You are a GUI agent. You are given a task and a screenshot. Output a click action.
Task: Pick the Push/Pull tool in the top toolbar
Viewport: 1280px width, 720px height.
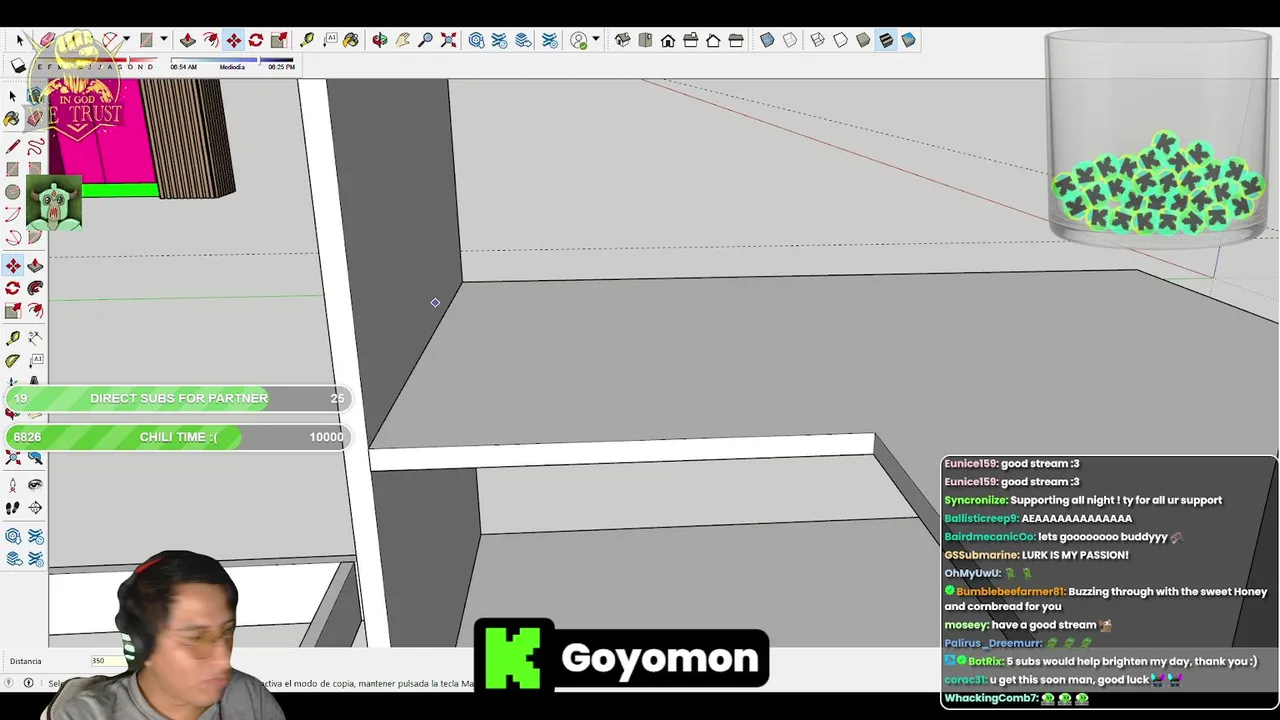click(x=187, y=40)
